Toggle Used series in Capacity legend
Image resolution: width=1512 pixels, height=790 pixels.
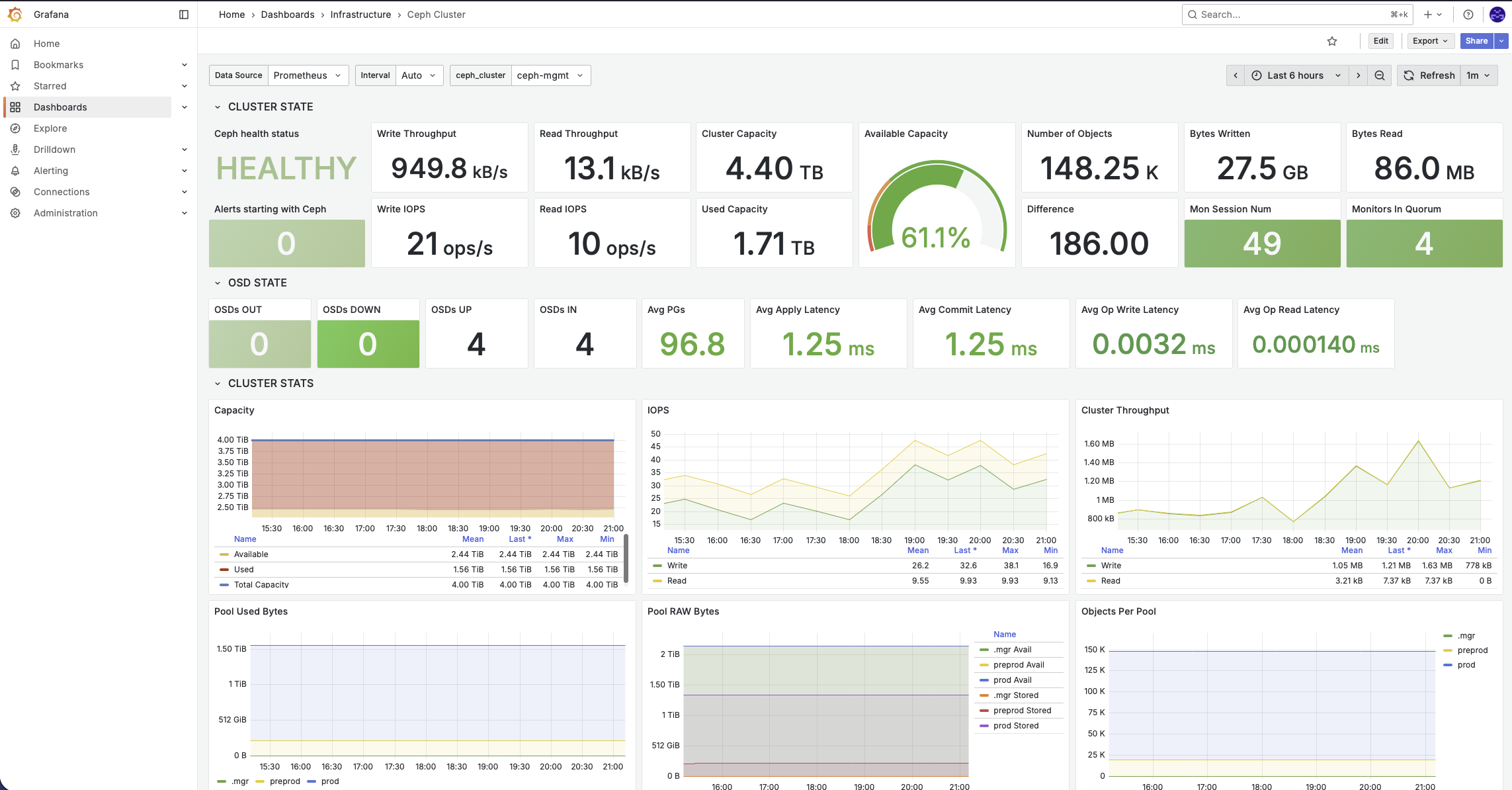[243, 570]
